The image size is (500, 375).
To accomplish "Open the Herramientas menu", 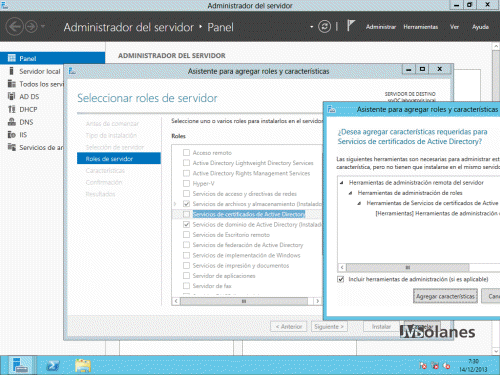I will [421, 27].
